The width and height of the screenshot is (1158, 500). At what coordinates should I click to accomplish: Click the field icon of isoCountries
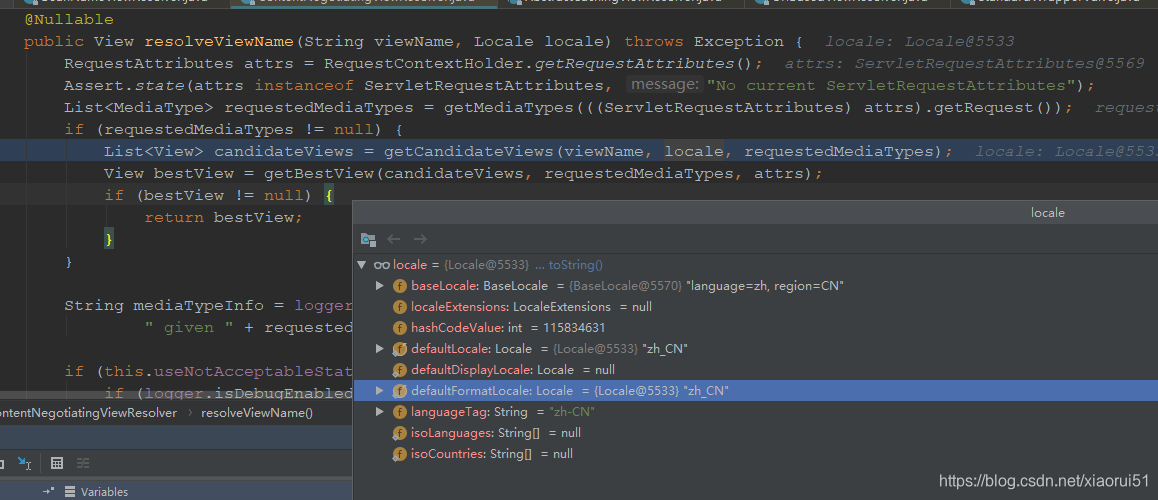[400, 454]
